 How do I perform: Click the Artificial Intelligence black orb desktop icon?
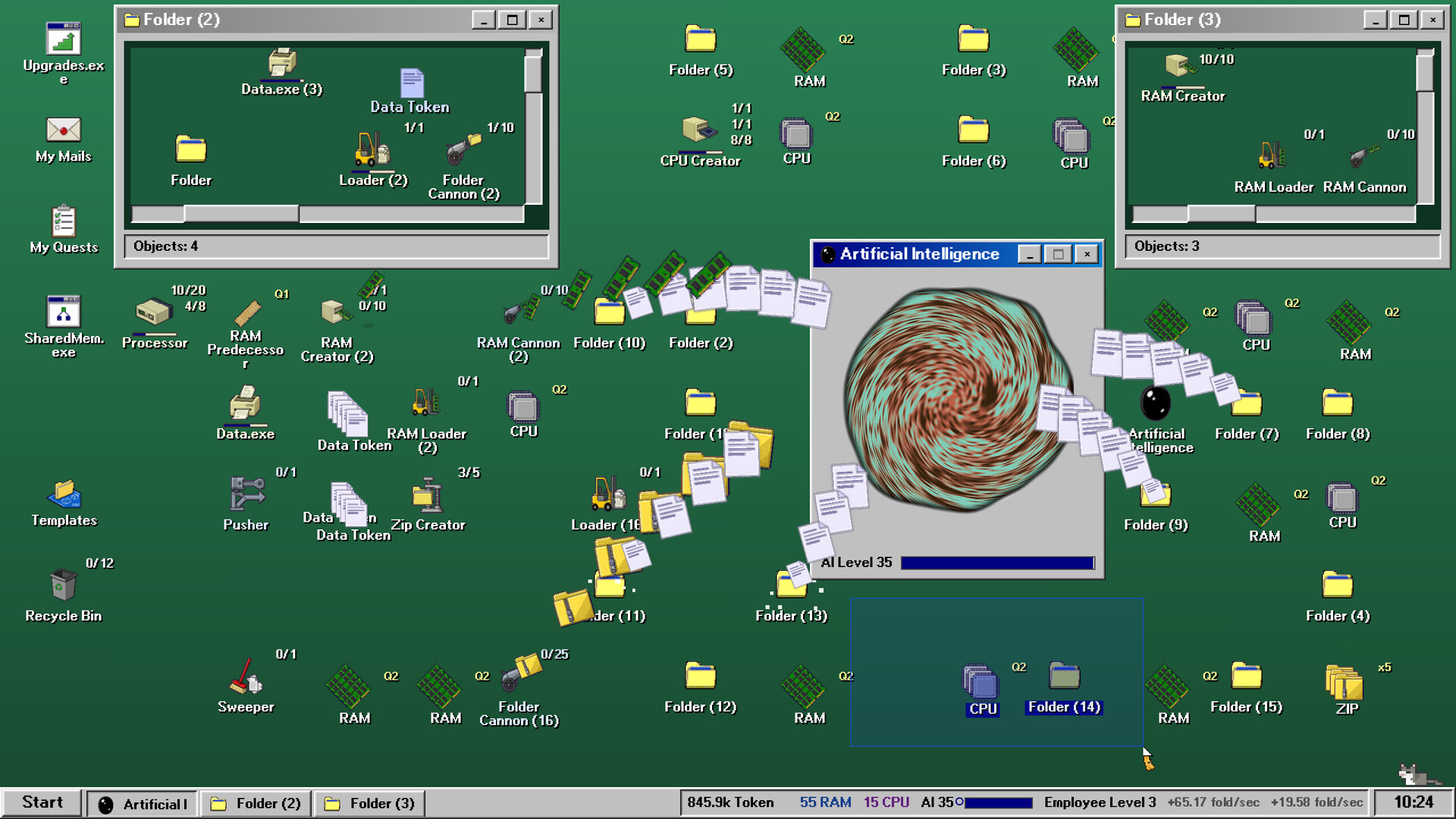point(1156,403)
